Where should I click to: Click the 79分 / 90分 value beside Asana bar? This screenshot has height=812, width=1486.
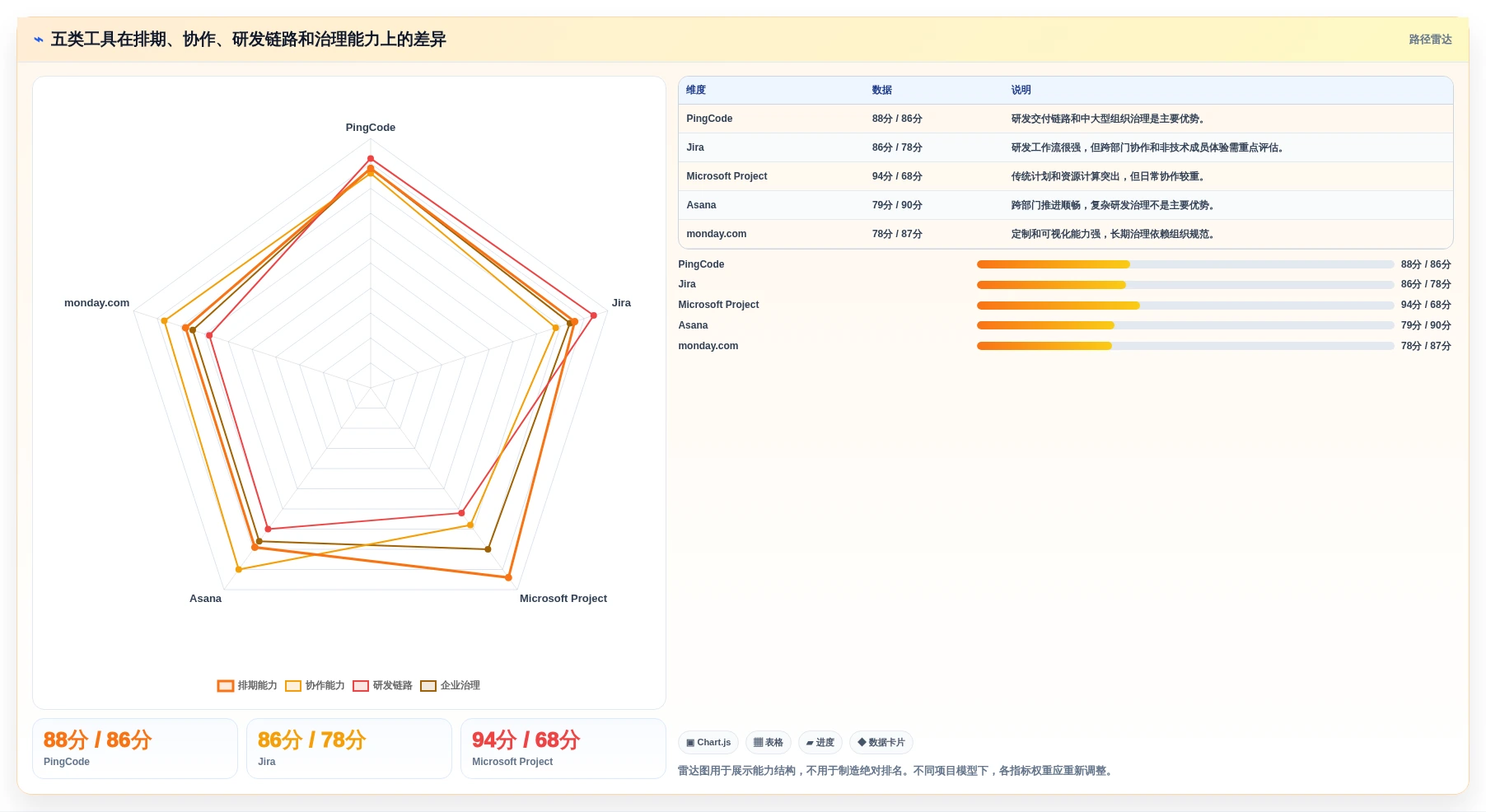[1426, 325]
